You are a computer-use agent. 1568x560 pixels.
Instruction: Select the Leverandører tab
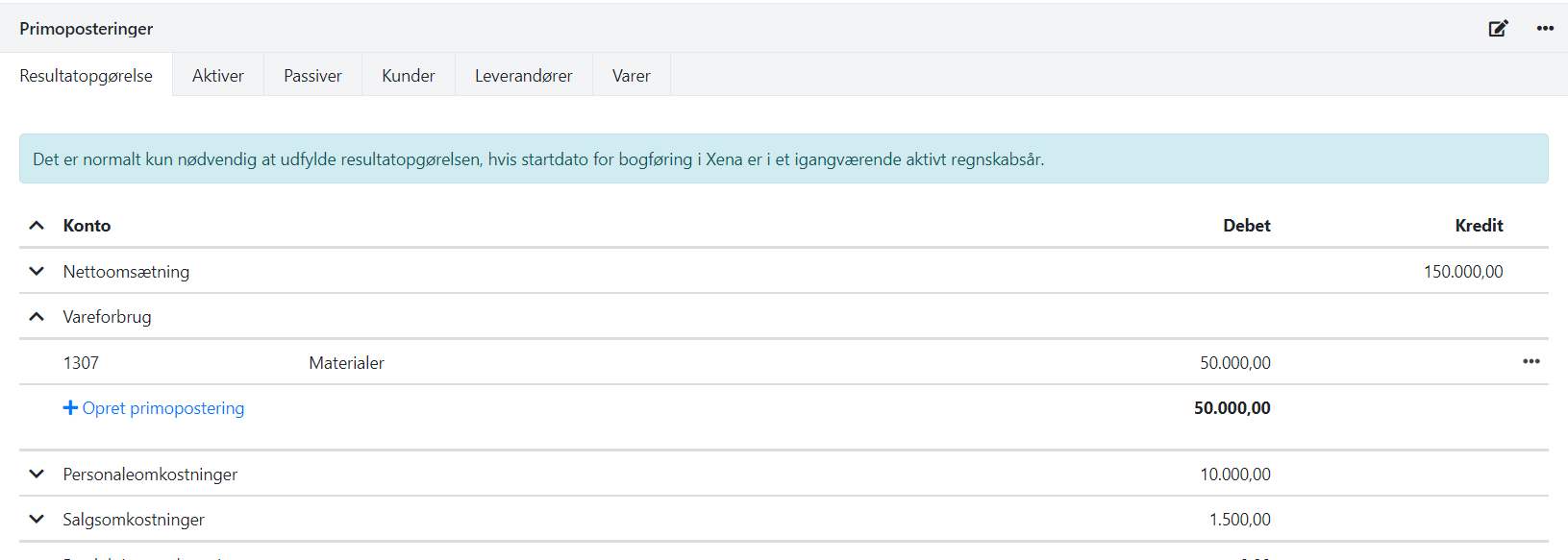coord(523,76)
